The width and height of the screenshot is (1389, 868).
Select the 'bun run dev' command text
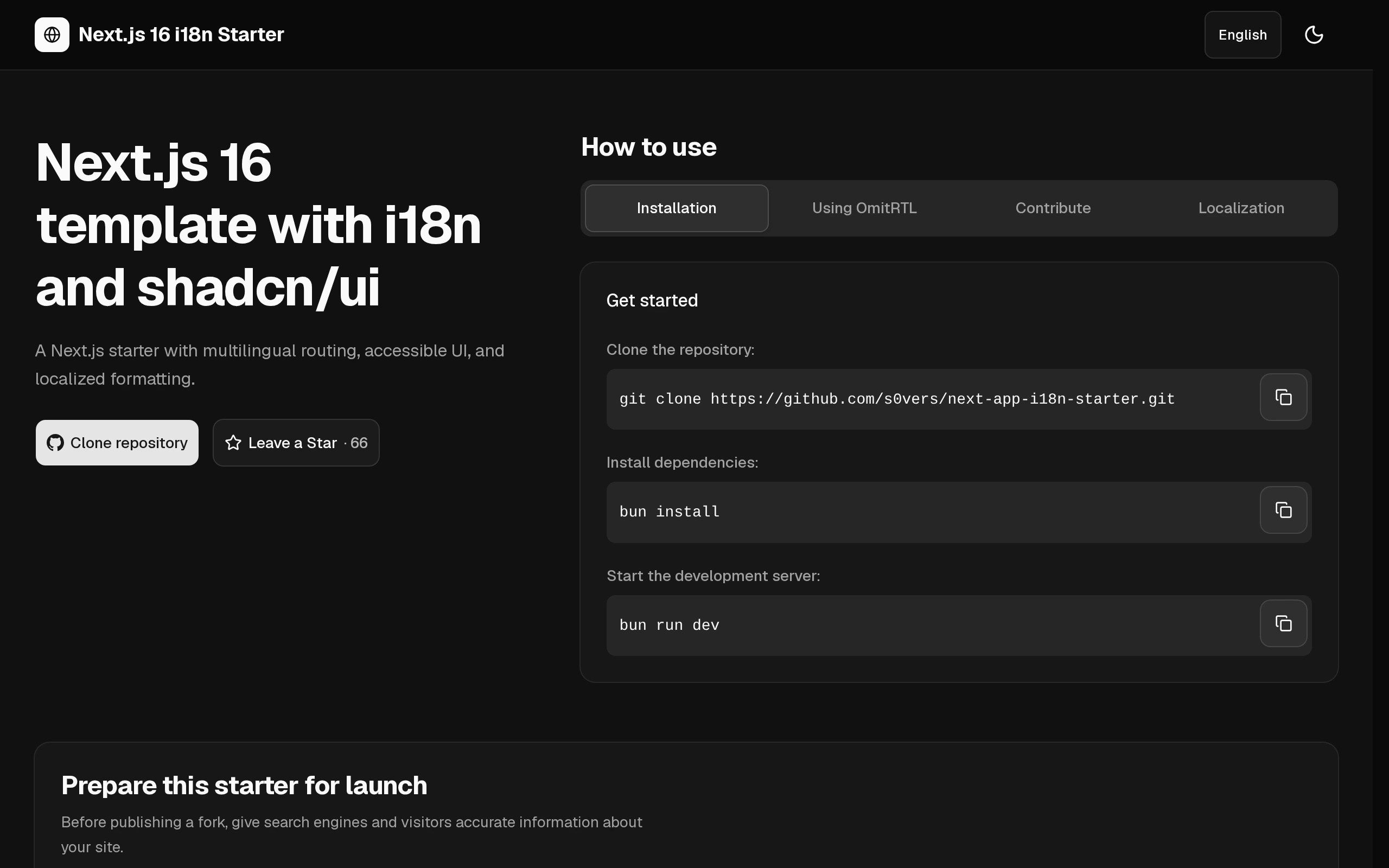pyautogui.click(x=669, y=625)
